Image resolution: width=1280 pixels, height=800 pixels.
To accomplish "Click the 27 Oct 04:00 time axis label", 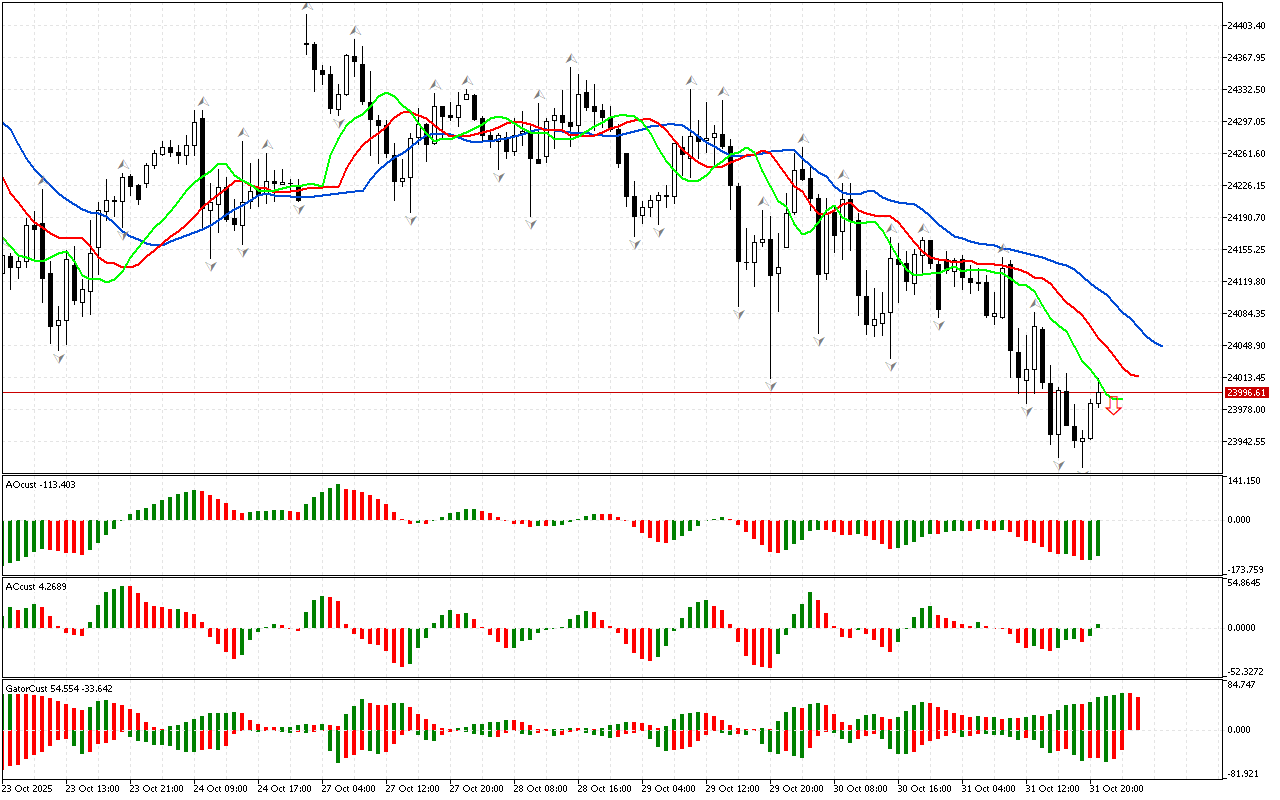I will [x=348, y=789].
